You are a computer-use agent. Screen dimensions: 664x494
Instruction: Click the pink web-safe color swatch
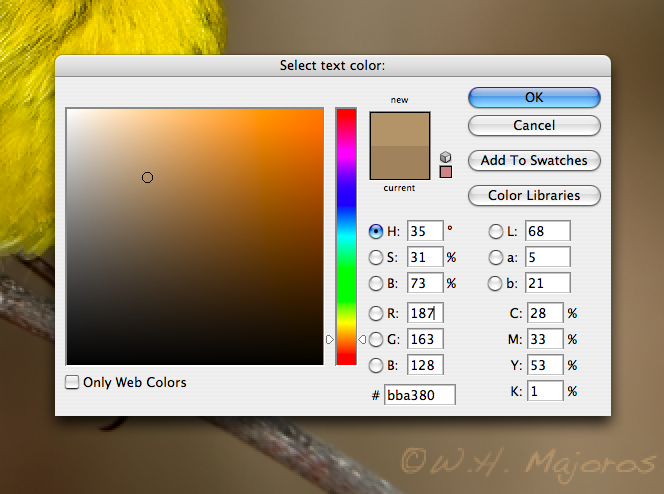point(445,172)
